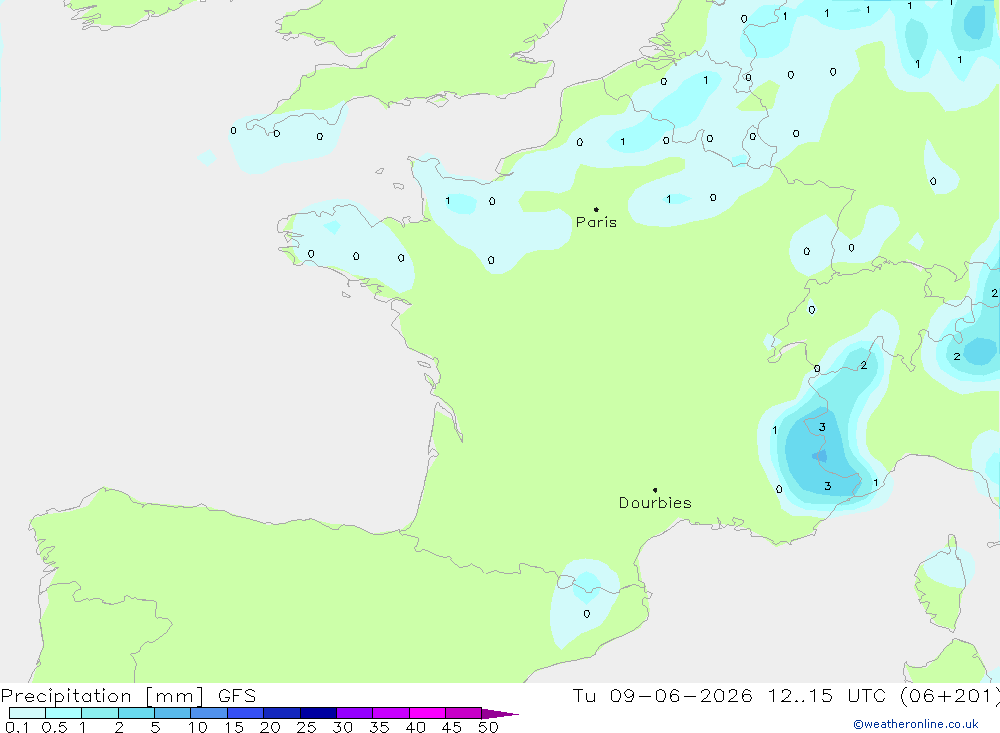Click the Precipitation [mm] title text
1000x733 pixels.
point(102,696)
